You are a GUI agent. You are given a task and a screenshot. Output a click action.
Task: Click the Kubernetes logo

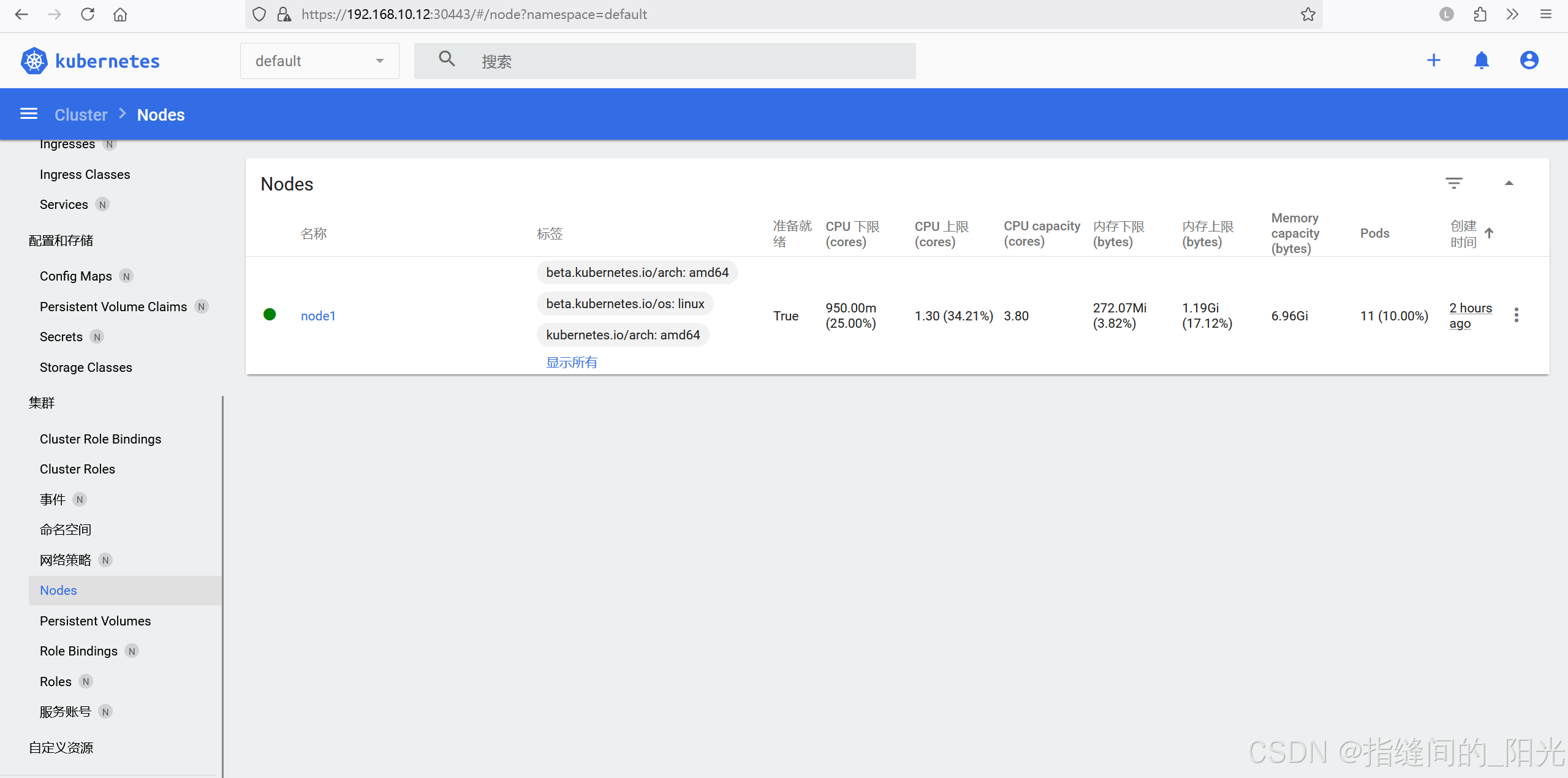click(34, 61)
